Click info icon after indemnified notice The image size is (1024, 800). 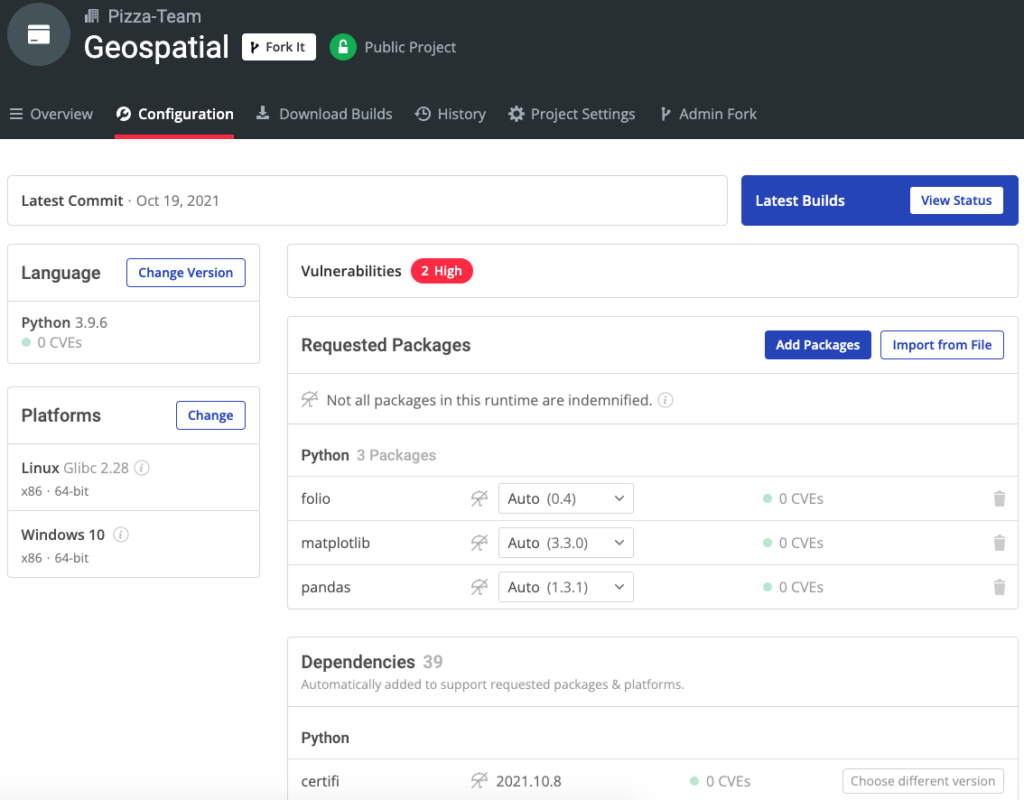(665, 400)
